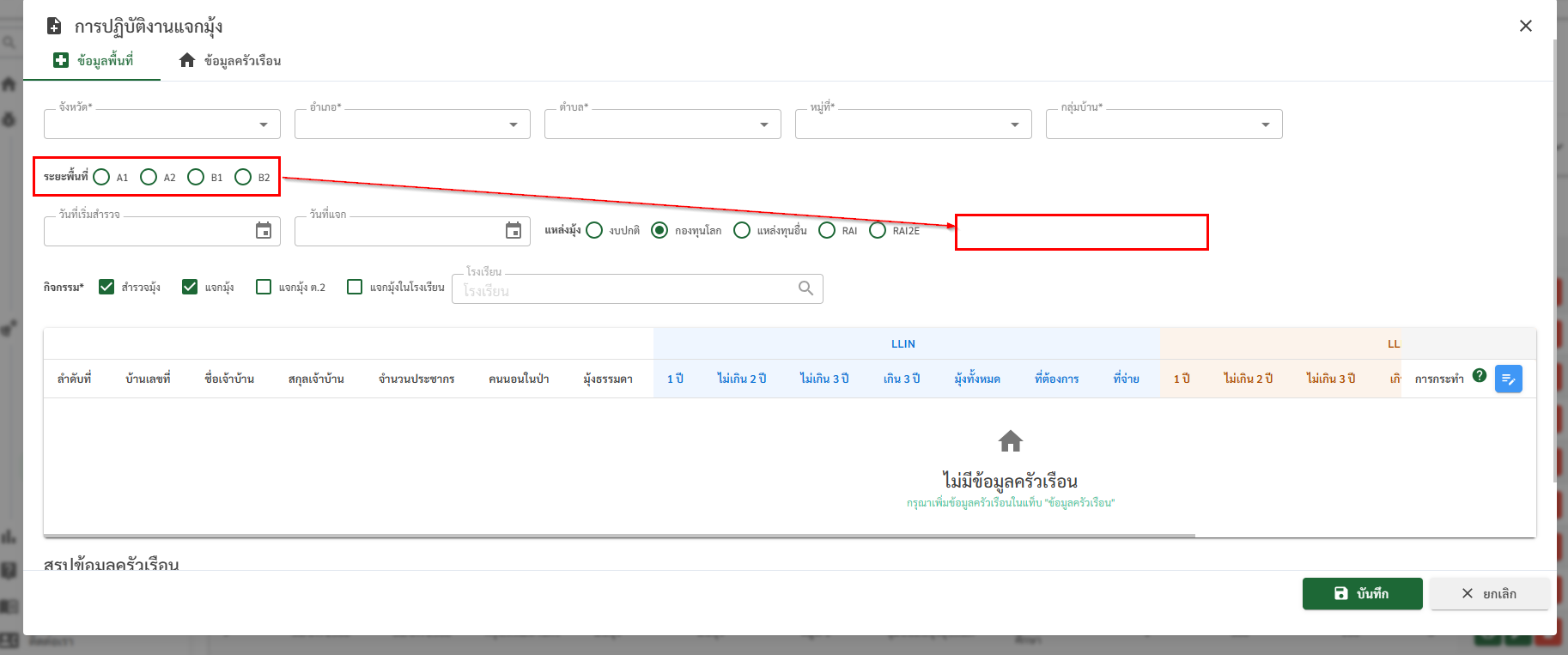Image resolution: width=1568 pixels, height=655 pixels.
Task: Click the table horizontal scrollbar
Action: coord(618,536)
